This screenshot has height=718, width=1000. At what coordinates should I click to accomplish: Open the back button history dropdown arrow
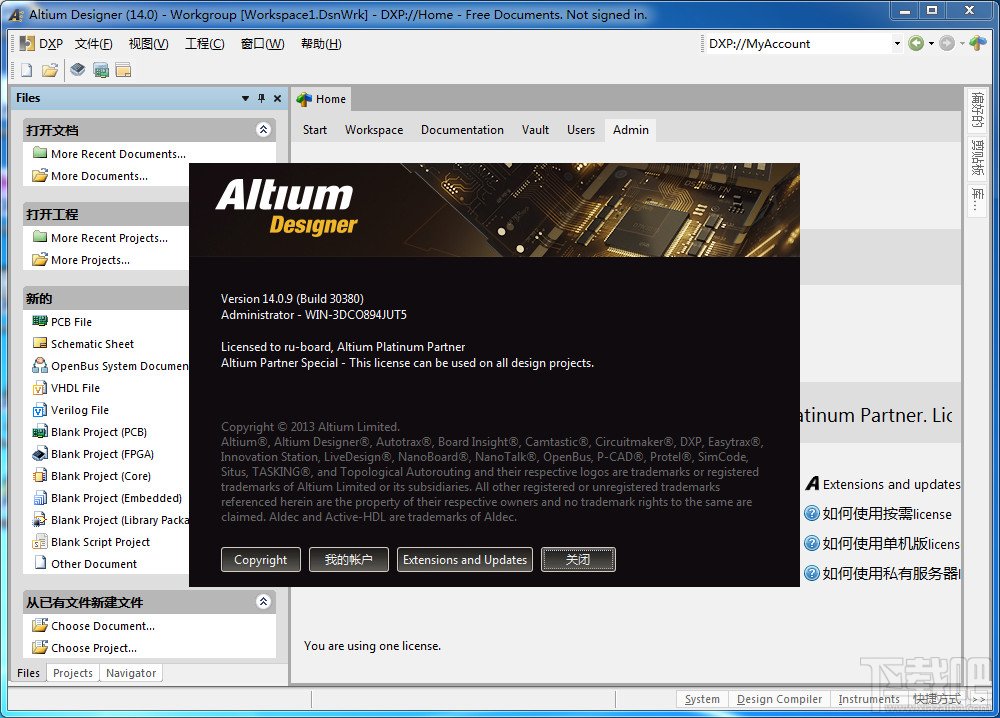pyautogui.click(x=931, y=43)
